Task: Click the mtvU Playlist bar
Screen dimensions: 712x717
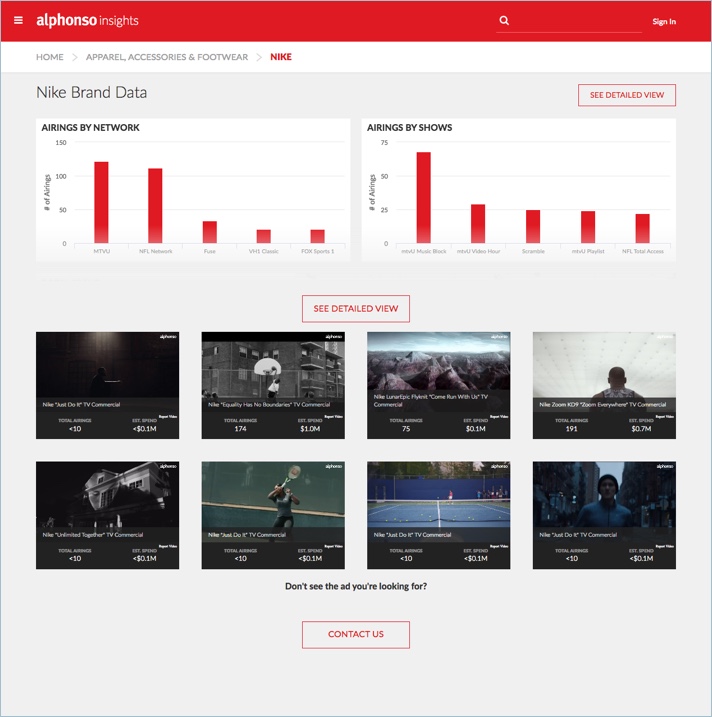Action: point(588,227)
